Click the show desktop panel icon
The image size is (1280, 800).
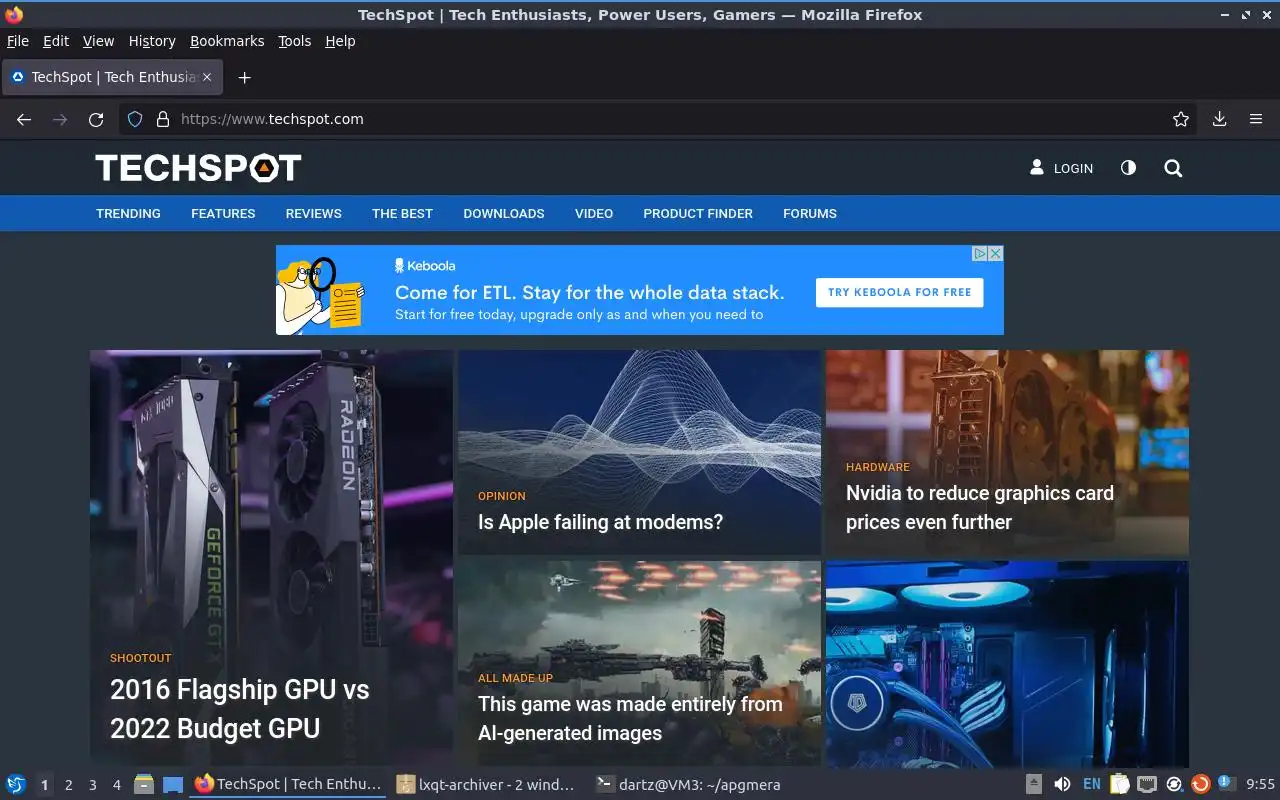[173, 784]
